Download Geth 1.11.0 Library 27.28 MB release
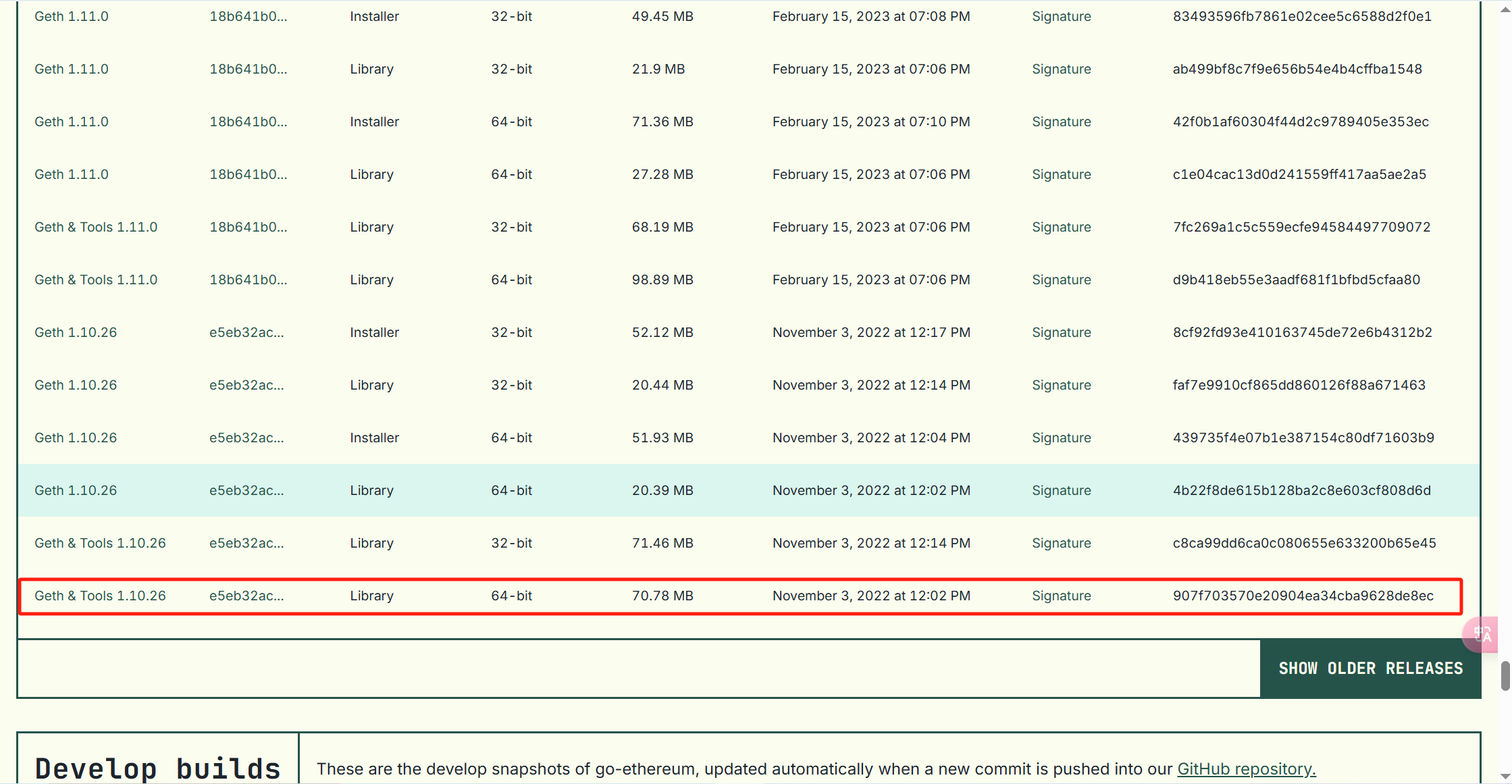1512x784 pixels. pos(72,174)
